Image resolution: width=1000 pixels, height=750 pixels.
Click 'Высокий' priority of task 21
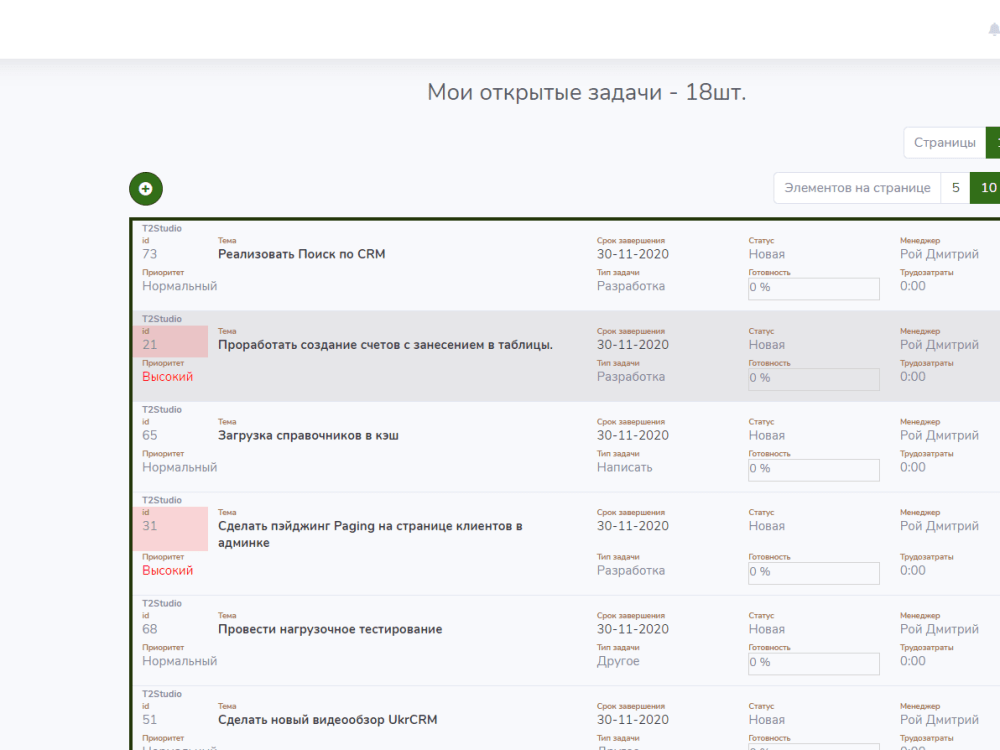167,377
